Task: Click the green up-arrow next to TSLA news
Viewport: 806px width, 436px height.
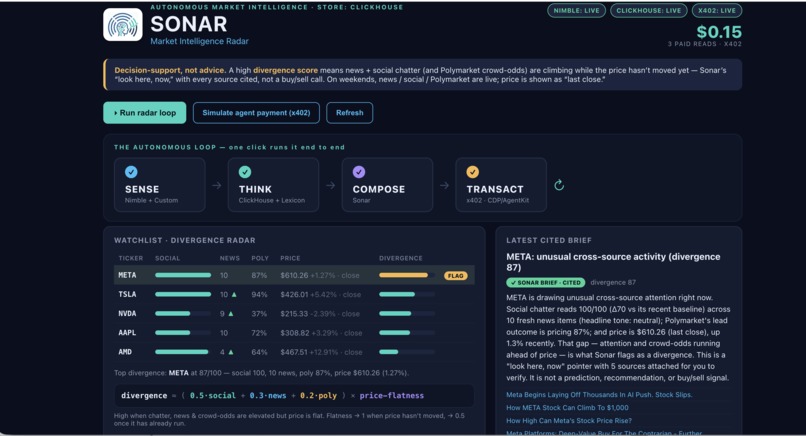Action: pyautogui.click(x=234, y=295)
